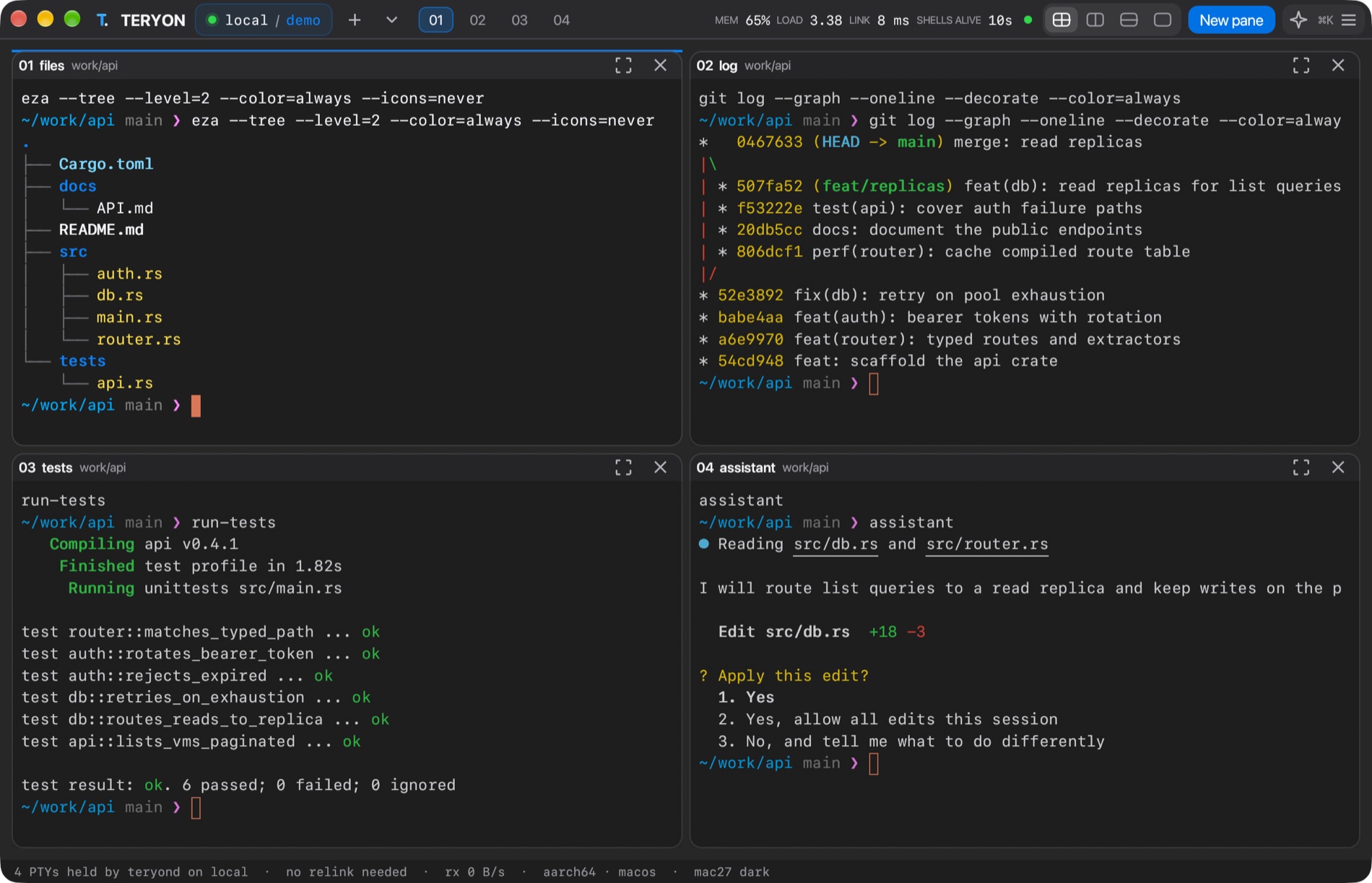
Task: Maximize the 04 assistant pane
Action: coord(1301,468)
